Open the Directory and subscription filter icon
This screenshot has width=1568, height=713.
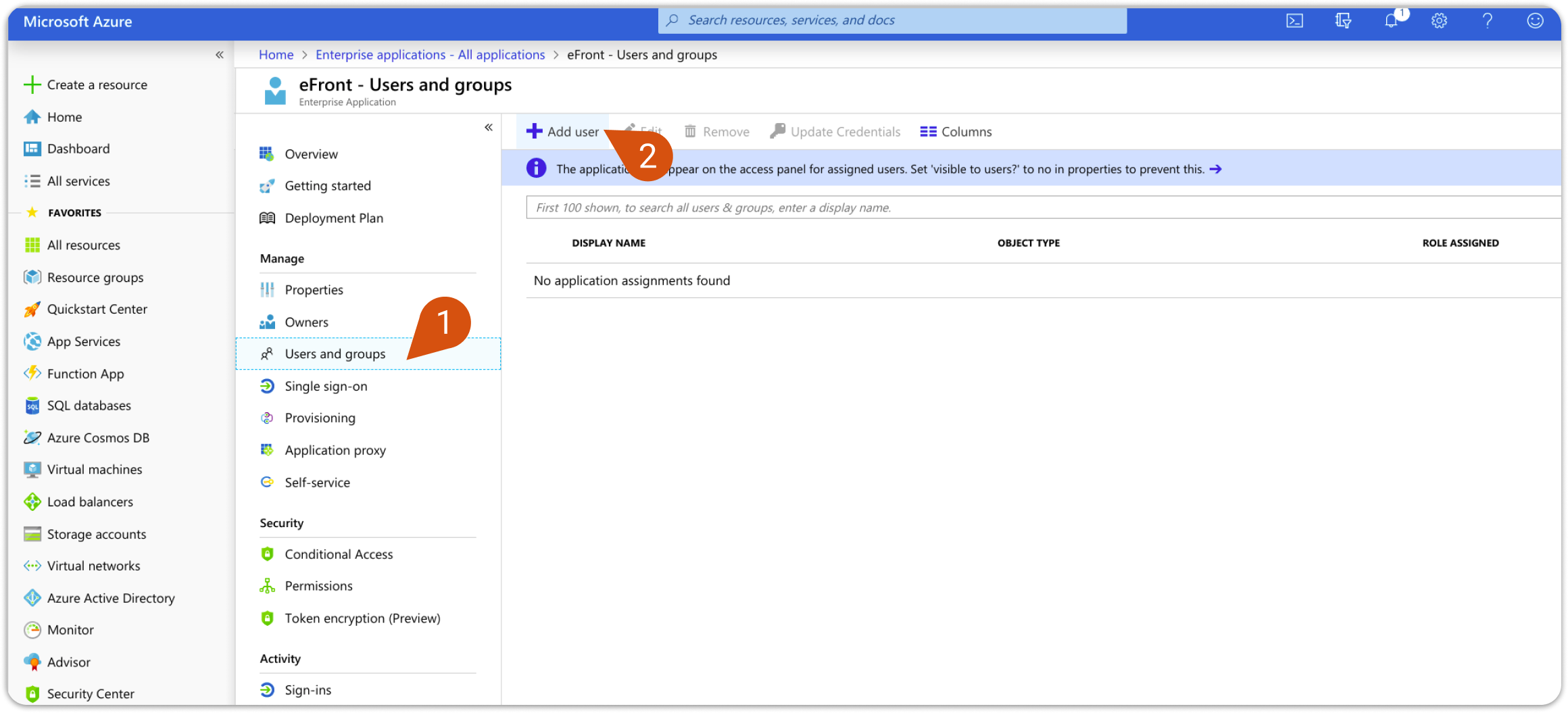1343,20
